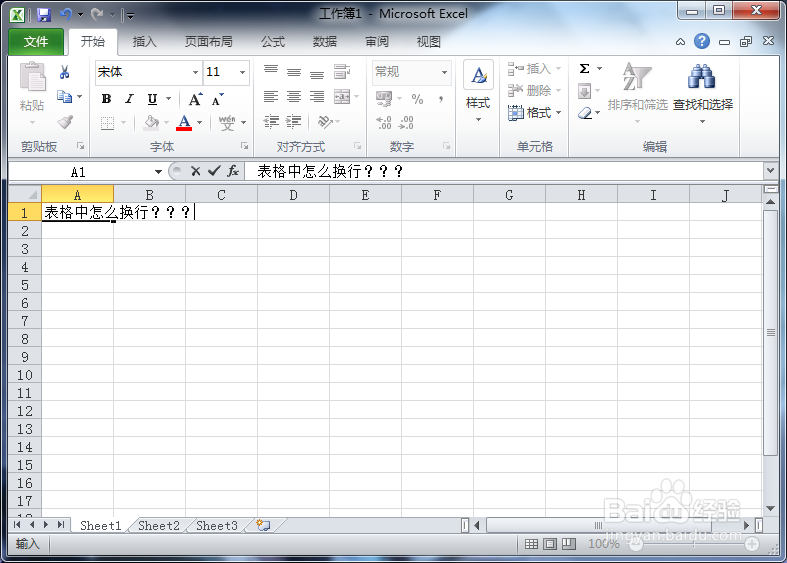This screenshot has height=563, width=787.
Task: Click column D header
Action: [293, 195]
